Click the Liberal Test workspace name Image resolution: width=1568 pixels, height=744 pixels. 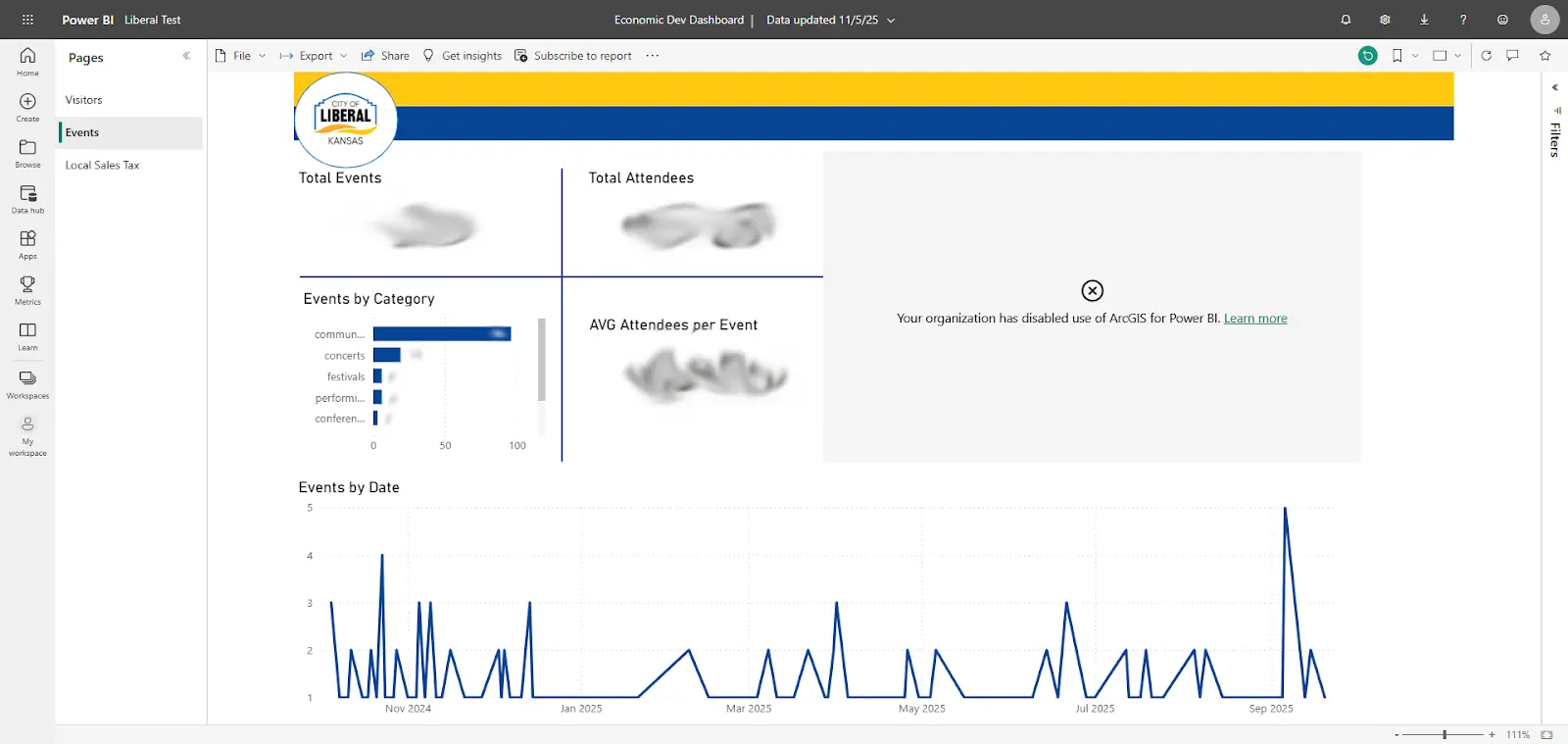152,20
